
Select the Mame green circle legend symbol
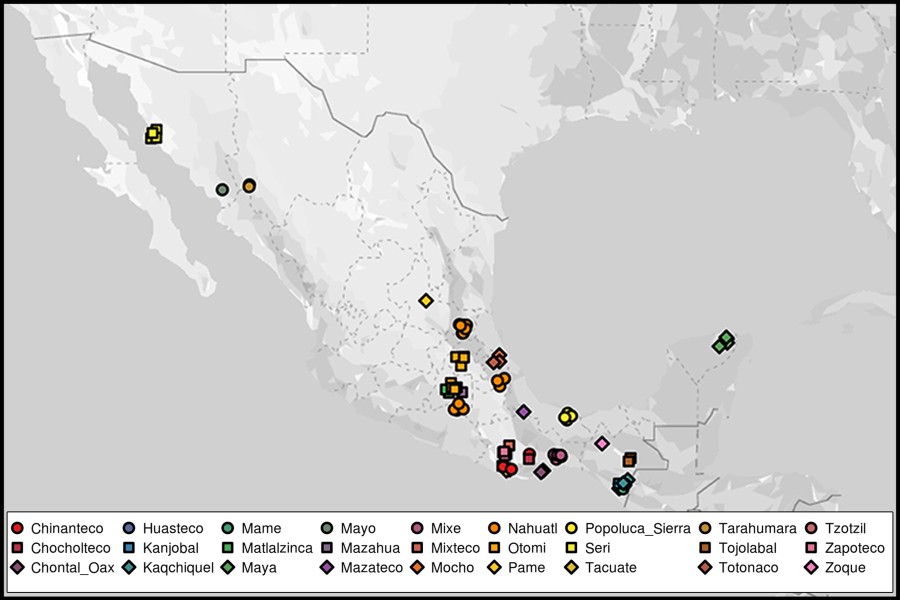(x=228, y=528)
